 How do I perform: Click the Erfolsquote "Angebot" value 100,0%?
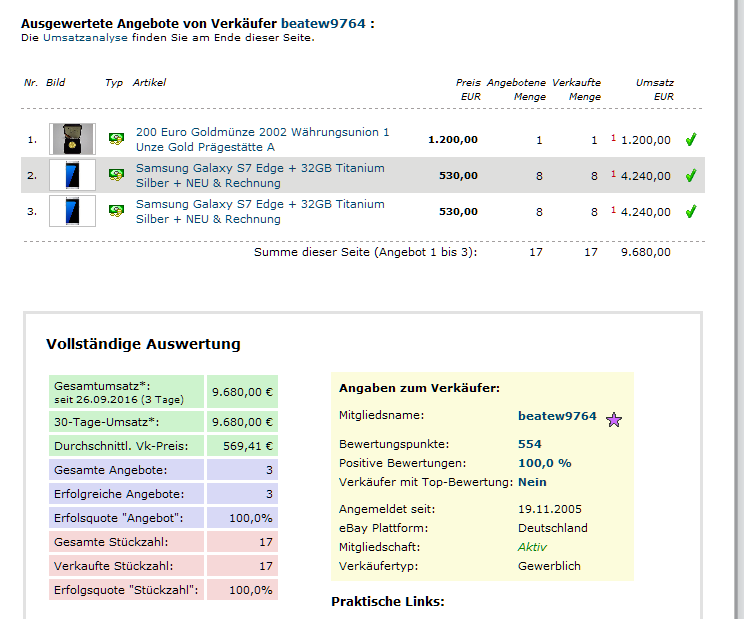[251, 518]
